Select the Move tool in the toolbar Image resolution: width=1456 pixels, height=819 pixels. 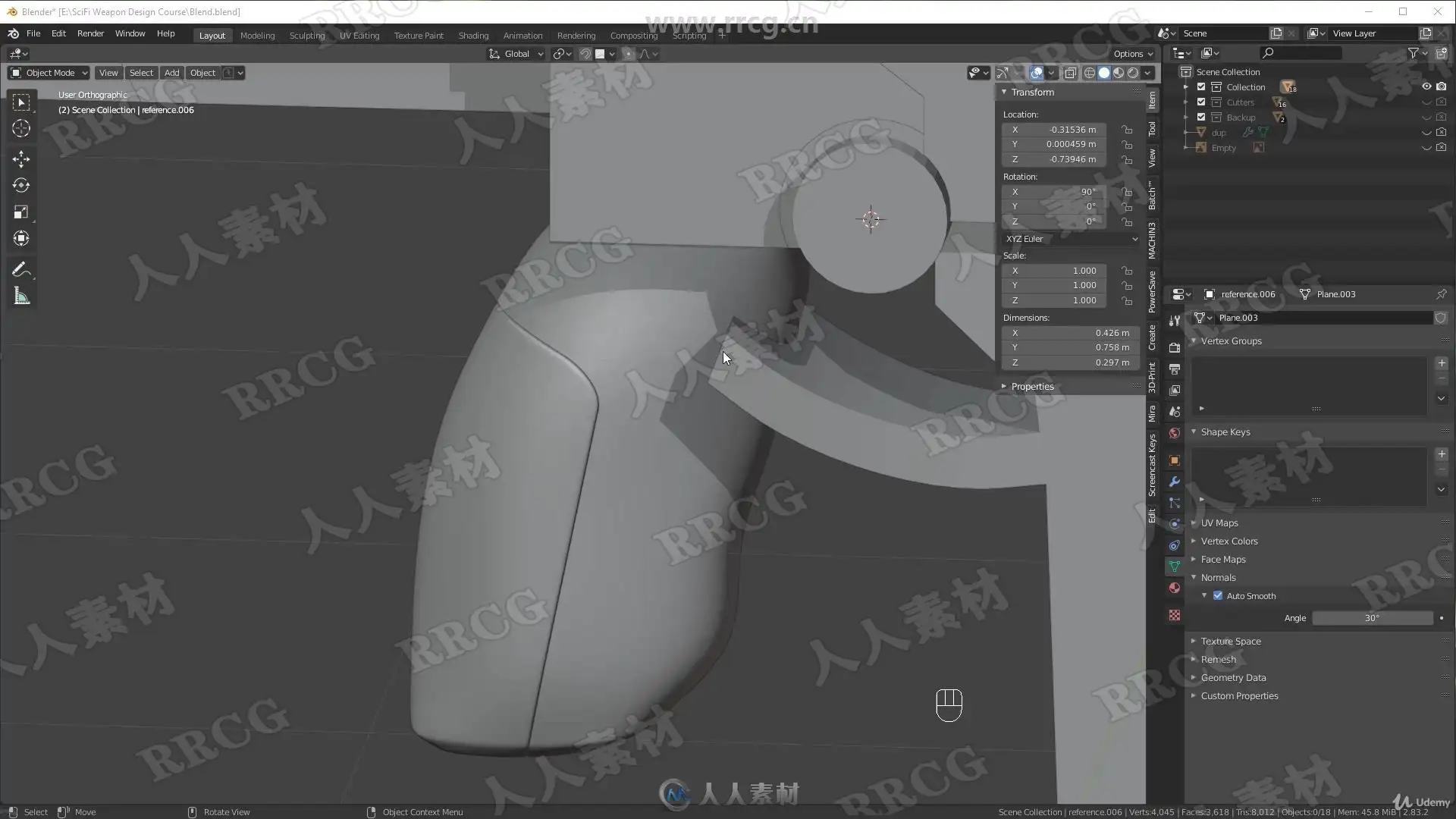click(21, 158)
